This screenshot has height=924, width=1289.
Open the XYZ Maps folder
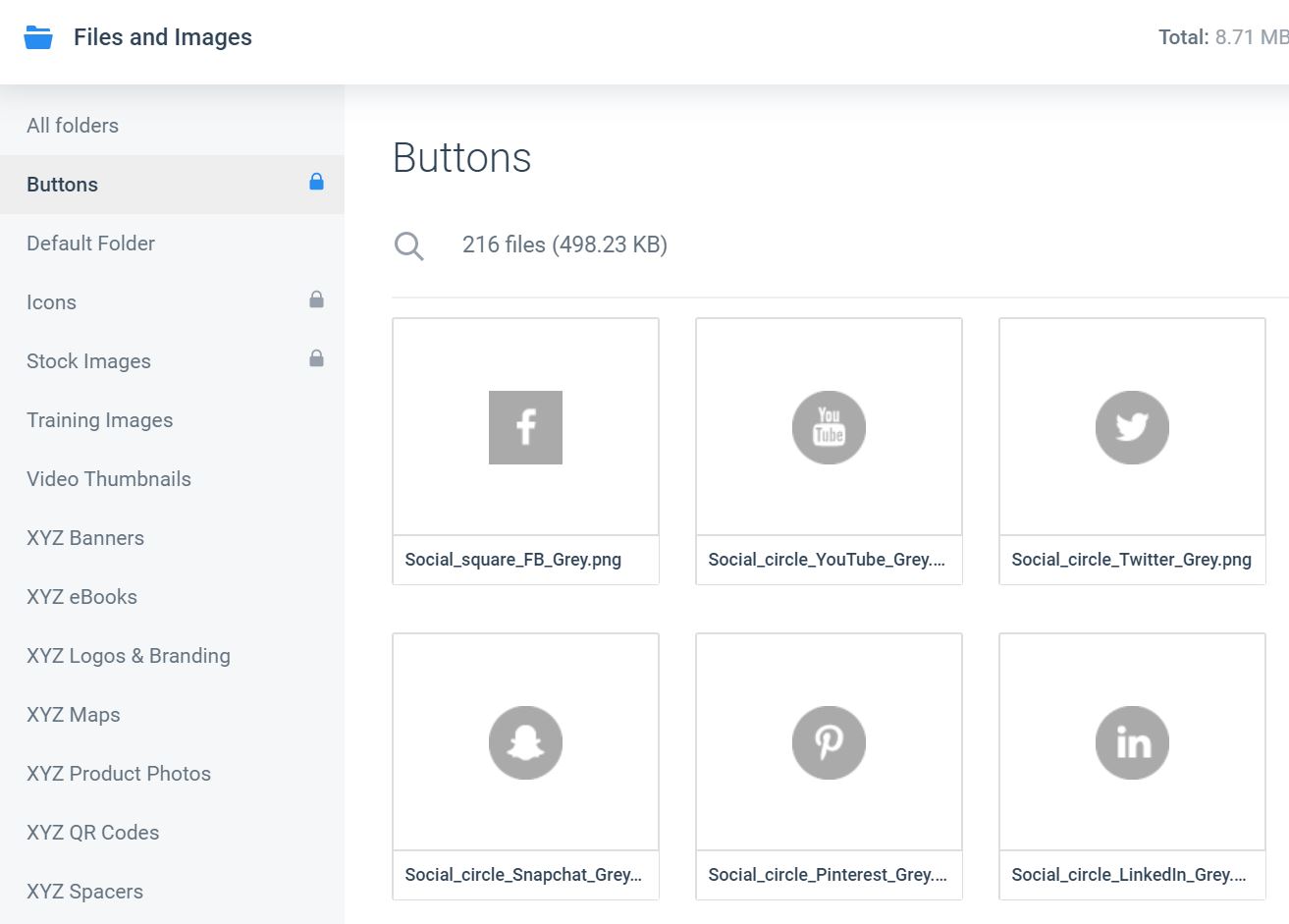172,715
